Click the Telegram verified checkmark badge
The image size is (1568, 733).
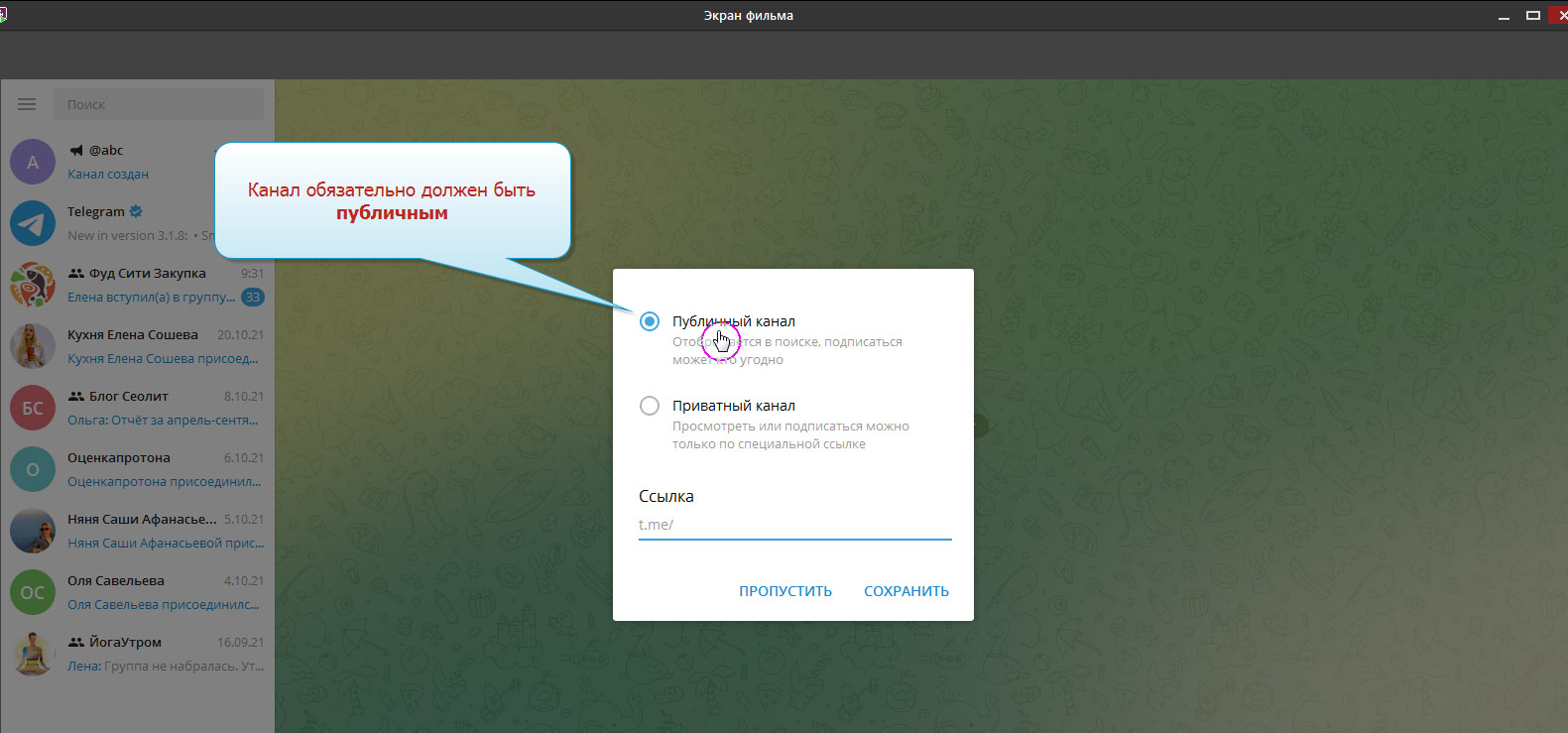pos(137,211)
